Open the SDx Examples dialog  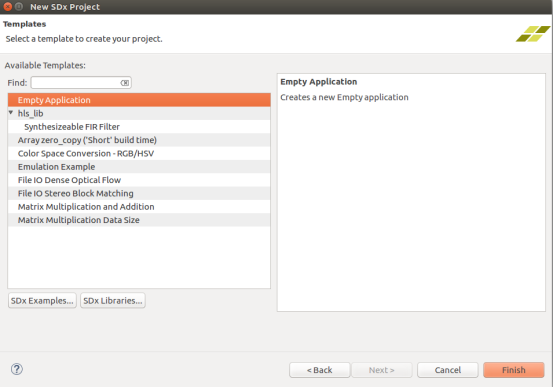(x=42, y=301)
